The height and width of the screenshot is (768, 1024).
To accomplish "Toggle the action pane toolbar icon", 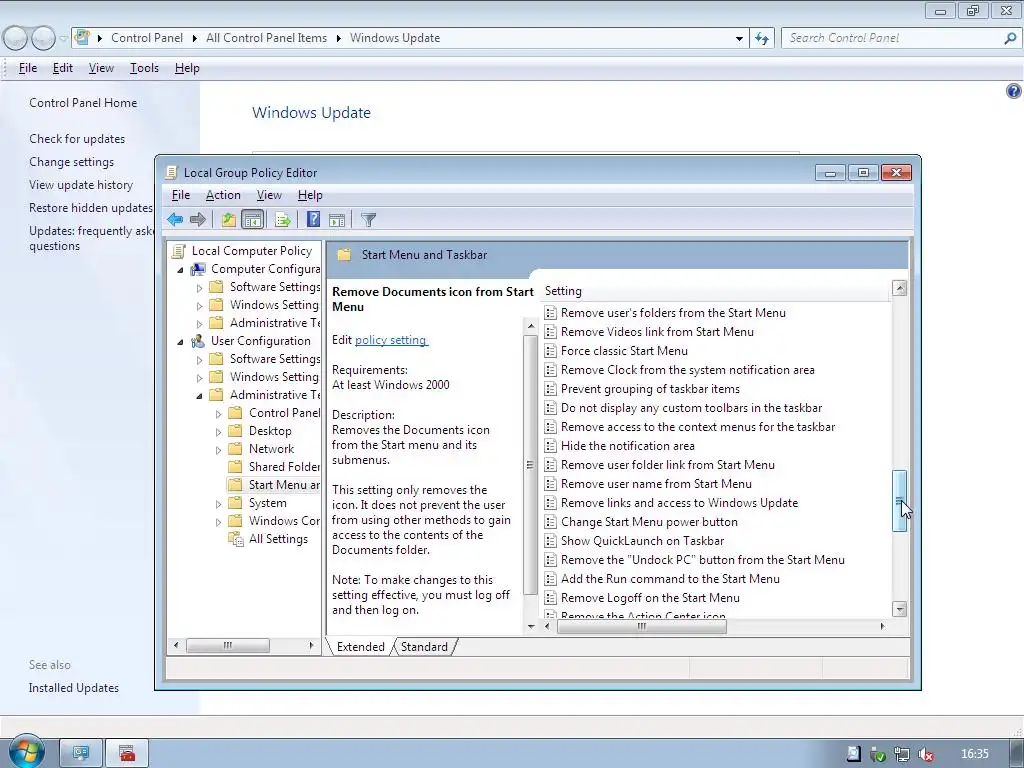I will click(x=337, y=219).
